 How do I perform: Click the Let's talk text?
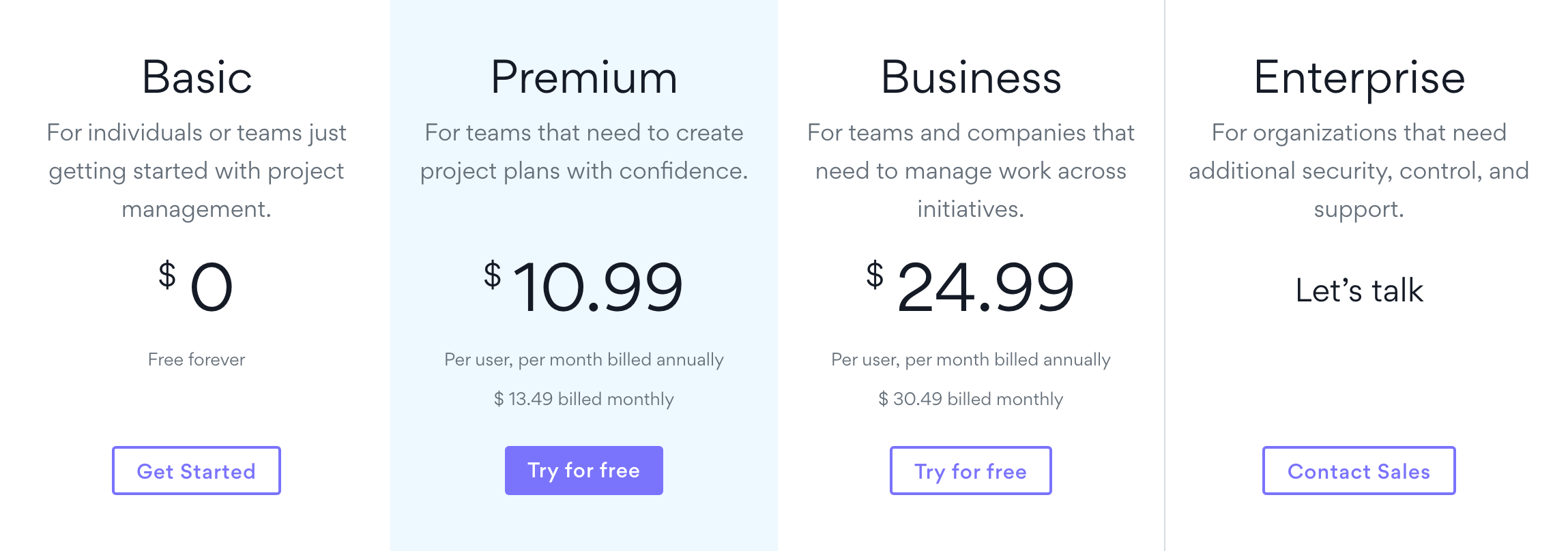1359,291
